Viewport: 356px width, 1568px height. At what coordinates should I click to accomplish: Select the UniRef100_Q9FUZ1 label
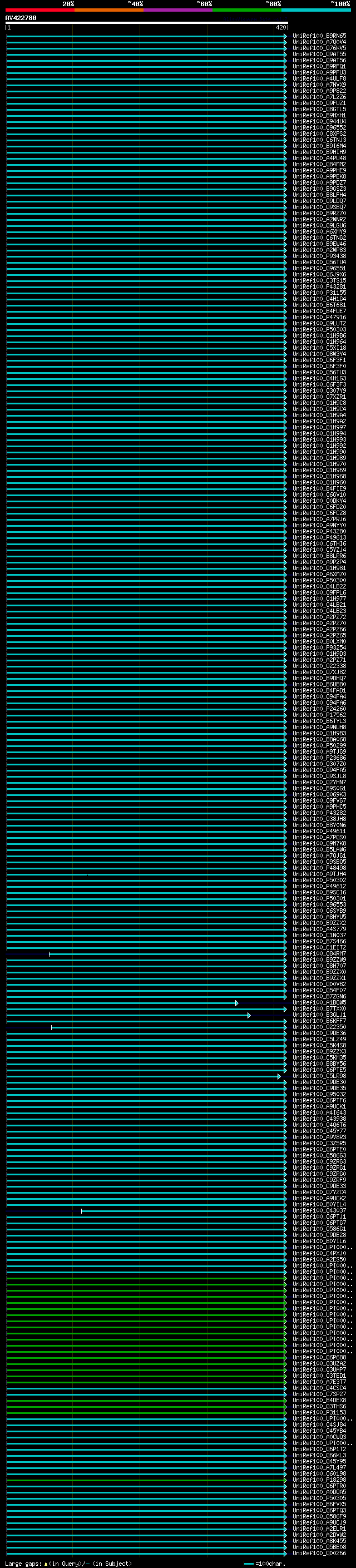tap(319, 103)
